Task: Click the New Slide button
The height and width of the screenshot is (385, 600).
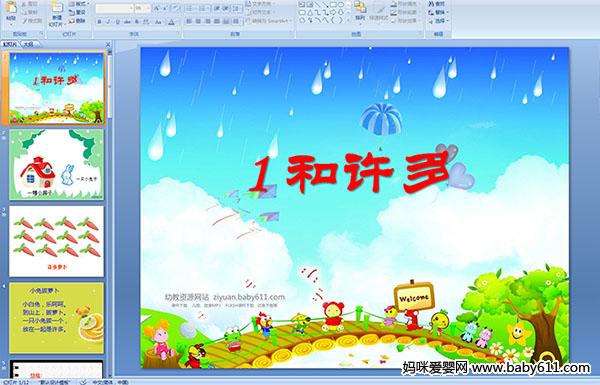Action: pos(57,14)
